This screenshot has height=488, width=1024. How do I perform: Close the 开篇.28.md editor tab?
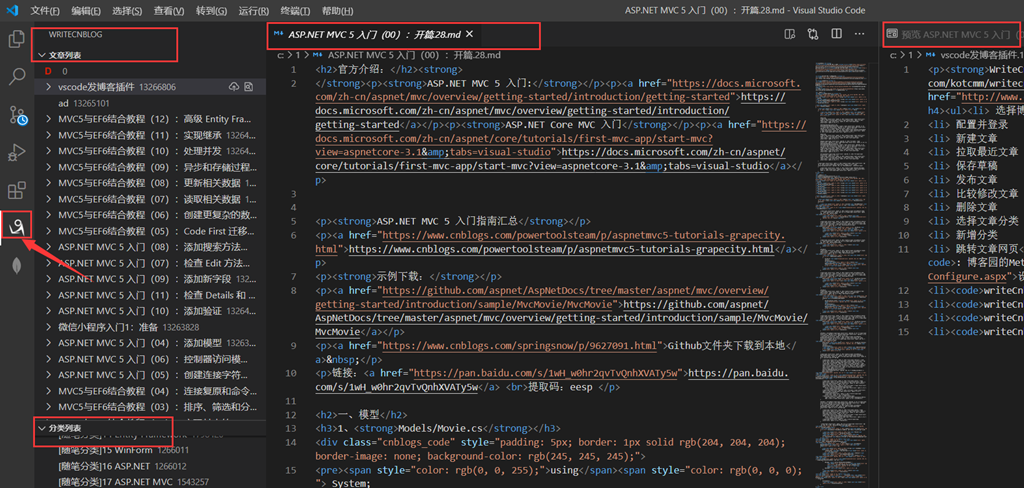[x=469, y=34]
